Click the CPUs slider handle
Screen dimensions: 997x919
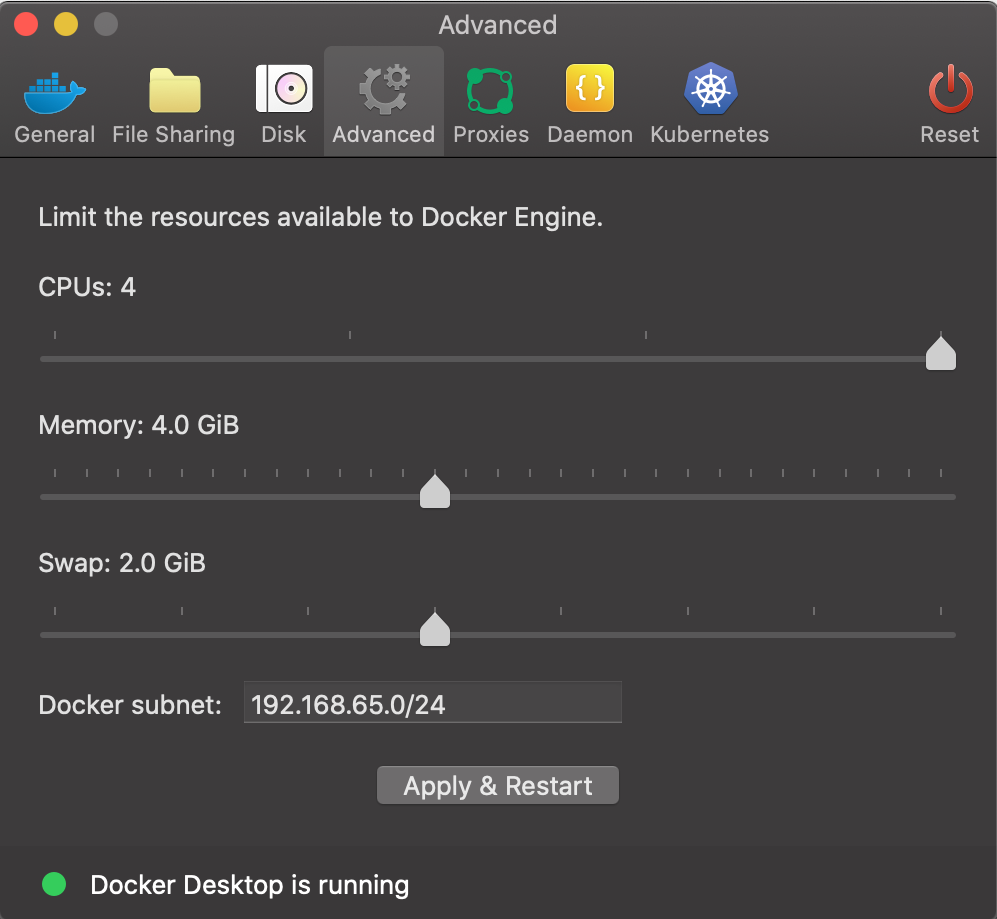[x=940, y=353]
